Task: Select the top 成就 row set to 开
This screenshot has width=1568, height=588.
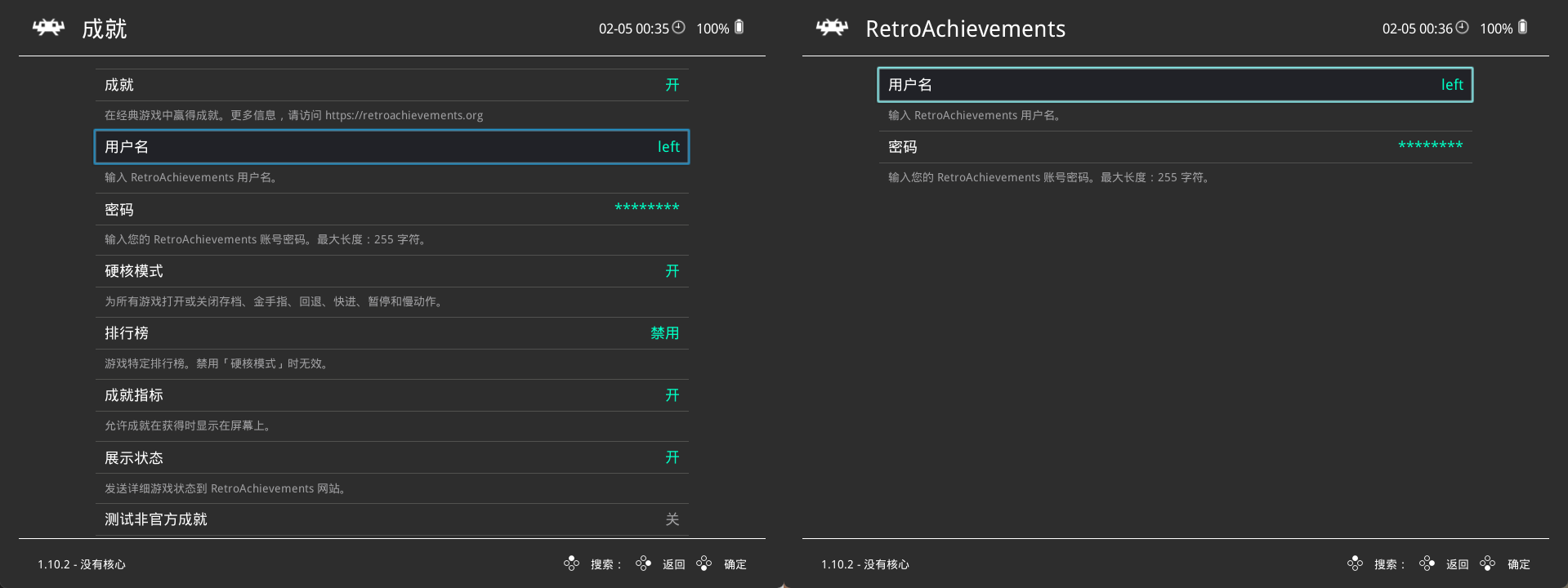Action: [x=391, y=85]
